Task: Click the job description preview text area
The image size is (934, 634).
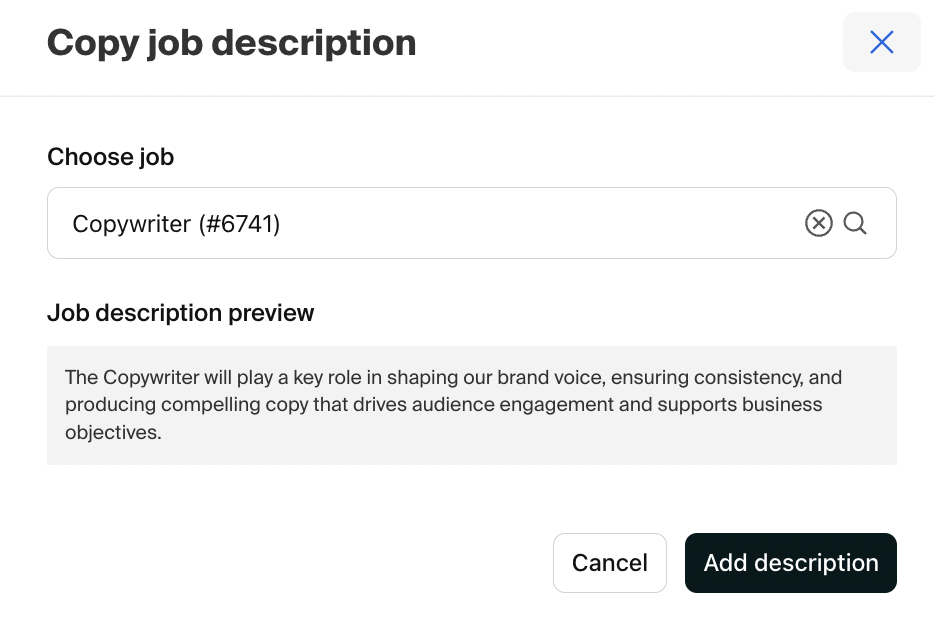Action: [x=471, y=405]
